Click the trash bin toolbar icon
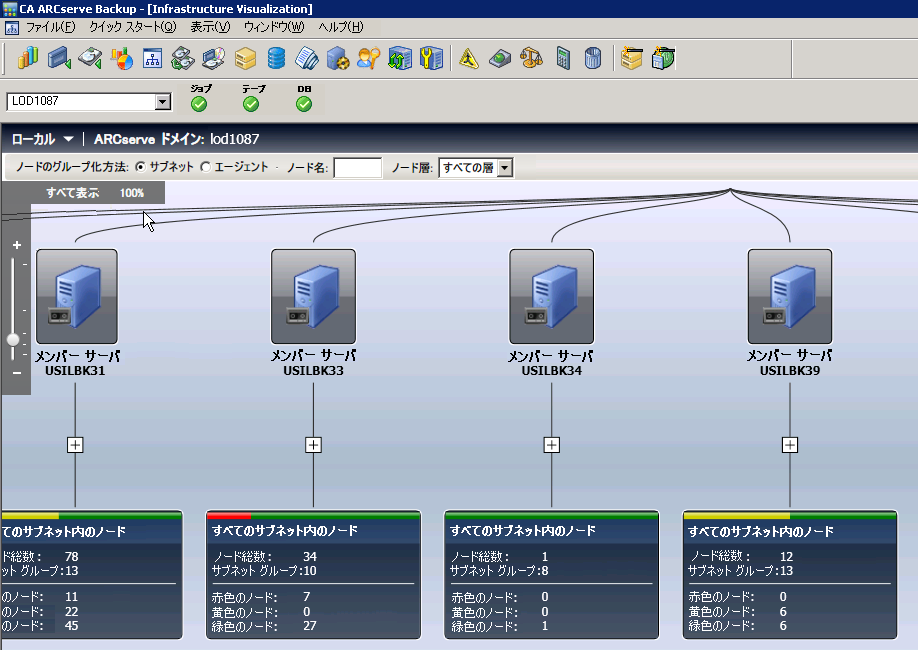This screenshot has height=650, width=918. [593, 58]
